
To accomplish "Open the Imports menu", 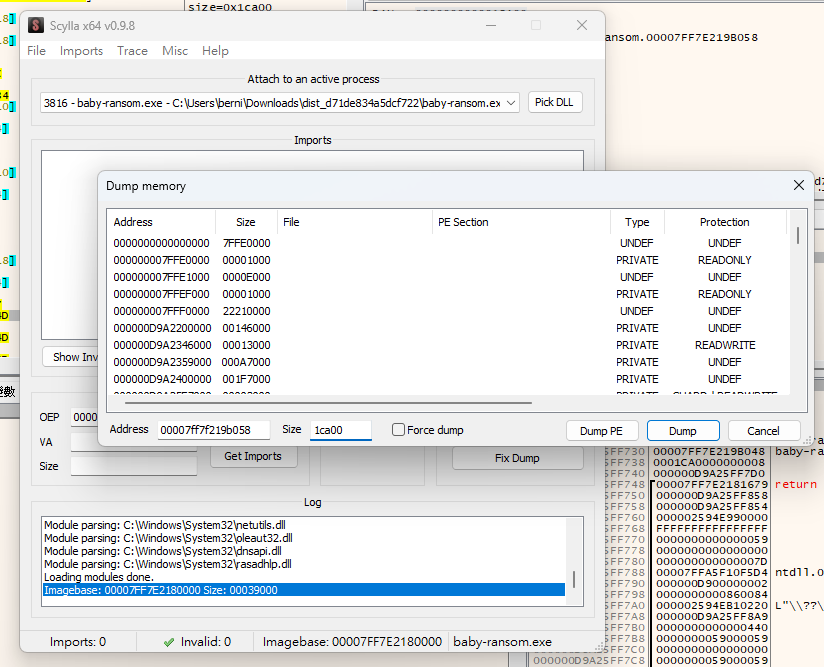I will click(81, 51).
